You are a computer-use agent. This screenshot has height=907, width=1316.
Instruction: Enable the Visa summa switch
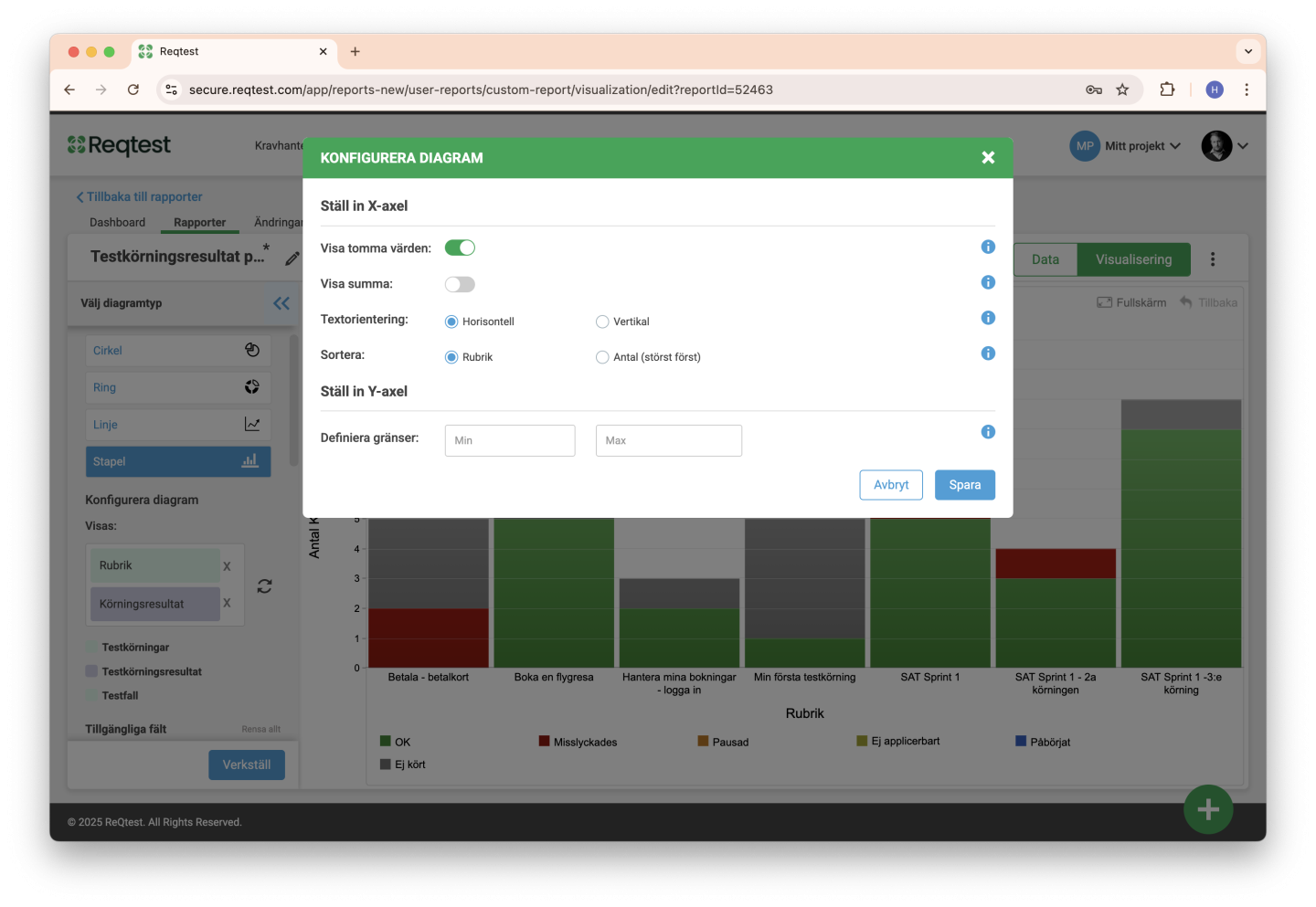(460, 284)
